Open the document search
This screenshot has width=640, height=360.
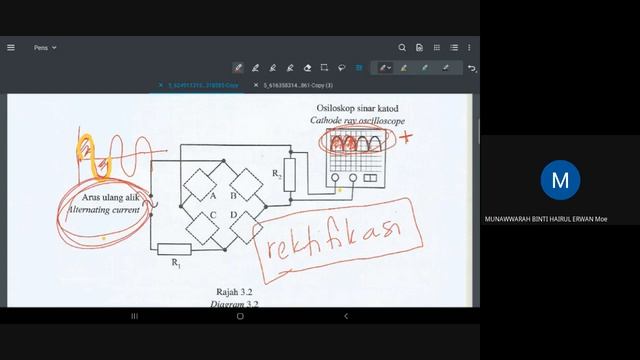pos(402,48)
